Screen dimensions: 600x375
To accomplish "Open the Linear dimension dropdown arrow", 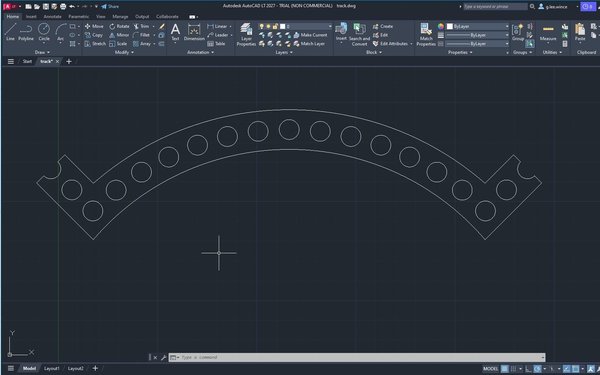I will (230, 26).
